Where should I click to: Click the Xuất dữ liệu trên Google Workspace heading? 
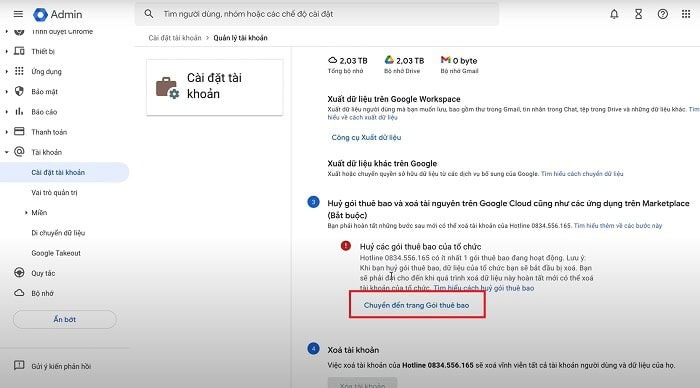point(394,99)
